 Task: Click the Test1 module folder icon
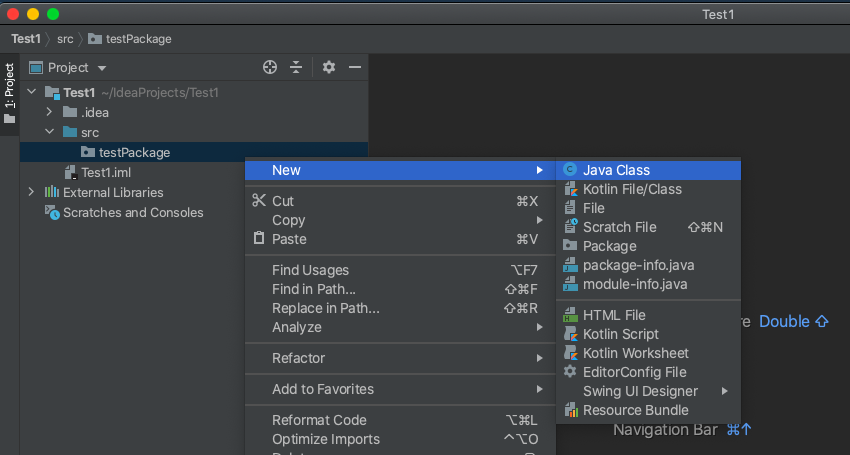(x=52, y=93)
